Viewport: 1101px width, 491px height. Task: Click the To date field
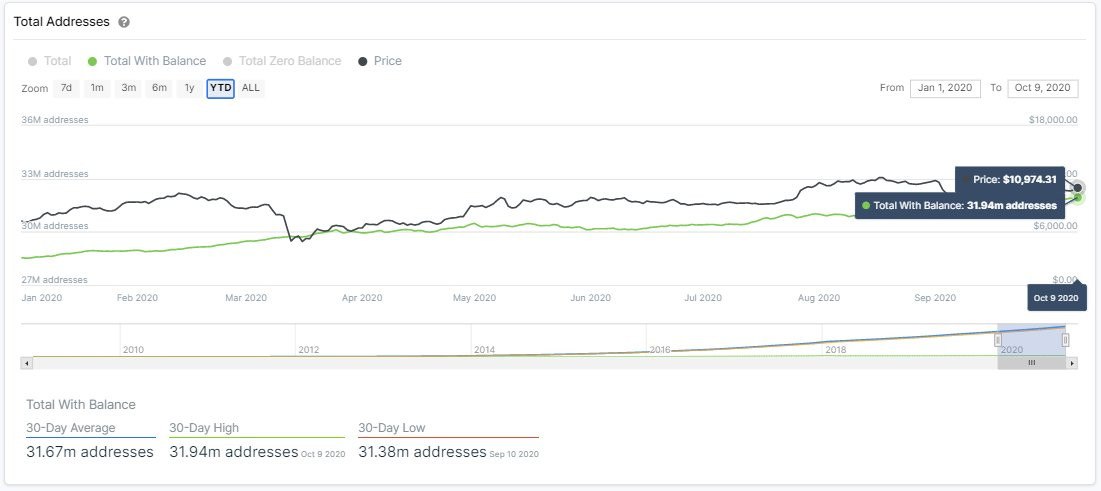[x=1042, y=88]
